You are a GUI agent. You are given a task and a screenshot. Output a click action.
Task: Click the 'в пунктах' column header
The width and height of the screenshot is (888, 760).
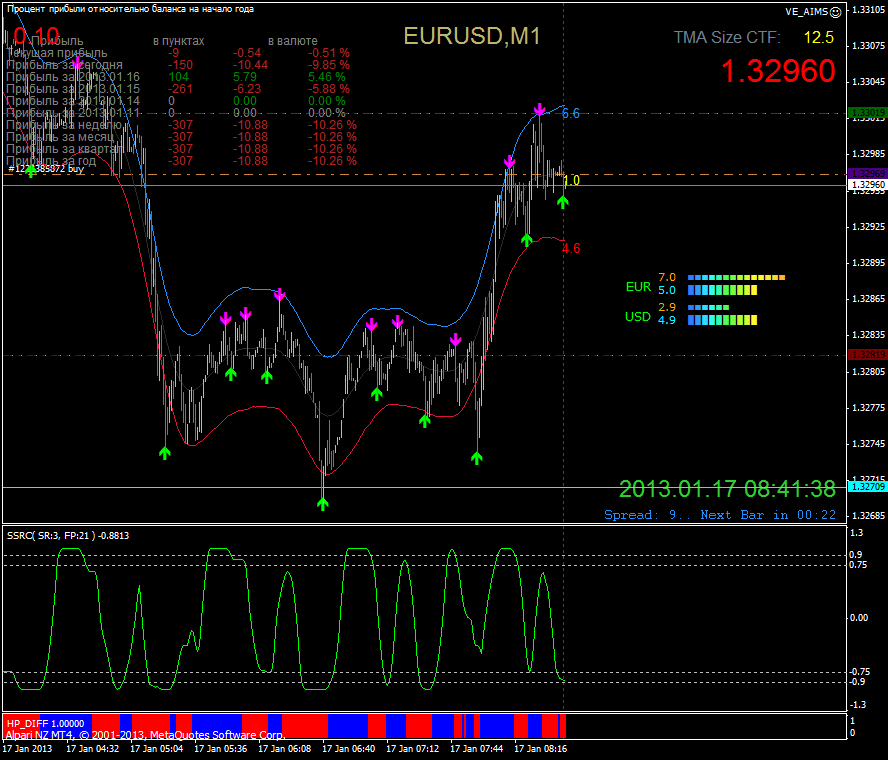(178, 41)
